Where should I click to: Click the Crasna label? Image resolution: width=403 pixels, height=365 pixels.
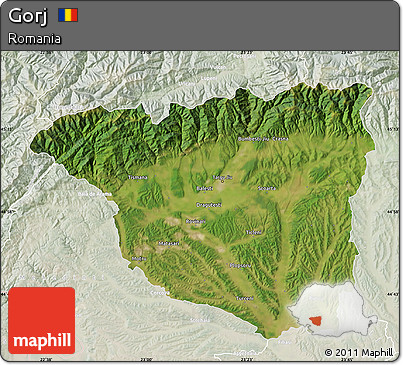click(x=280, y=139)
